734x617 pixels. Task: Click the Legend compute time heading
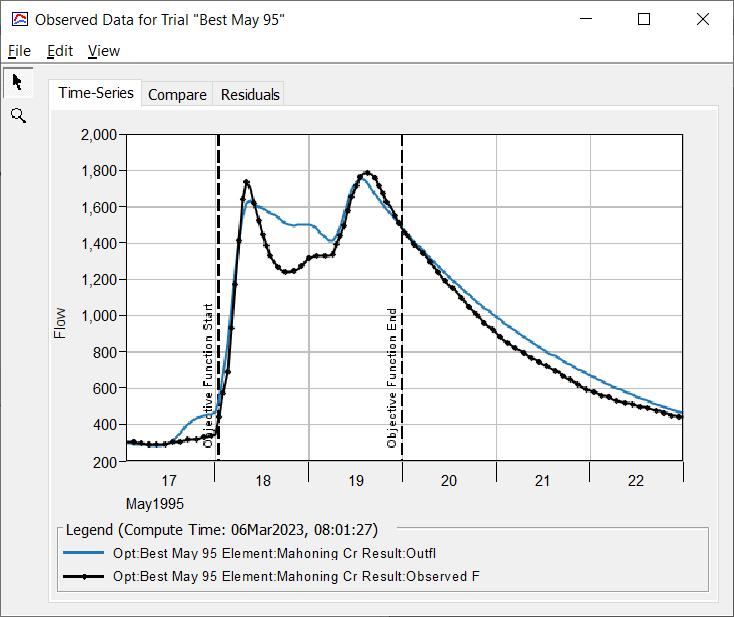(x=221, y=530)
